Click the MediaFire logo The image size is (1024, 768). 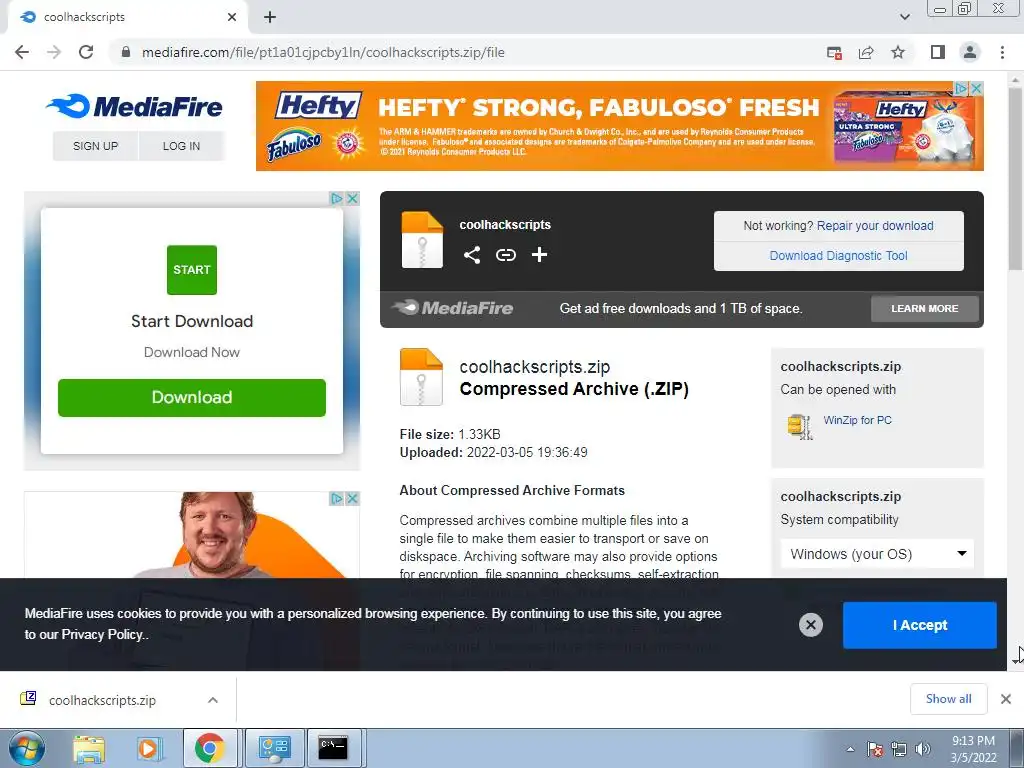pyautogui.click(x=135, y=106)
